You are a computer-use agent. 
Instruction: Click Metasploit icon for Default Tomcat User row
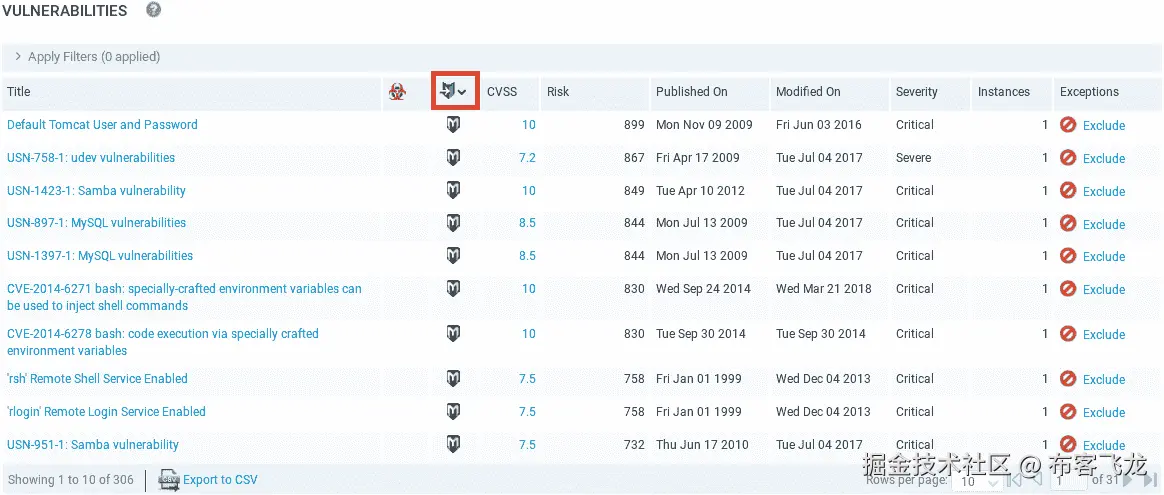(x=453, y=125)
